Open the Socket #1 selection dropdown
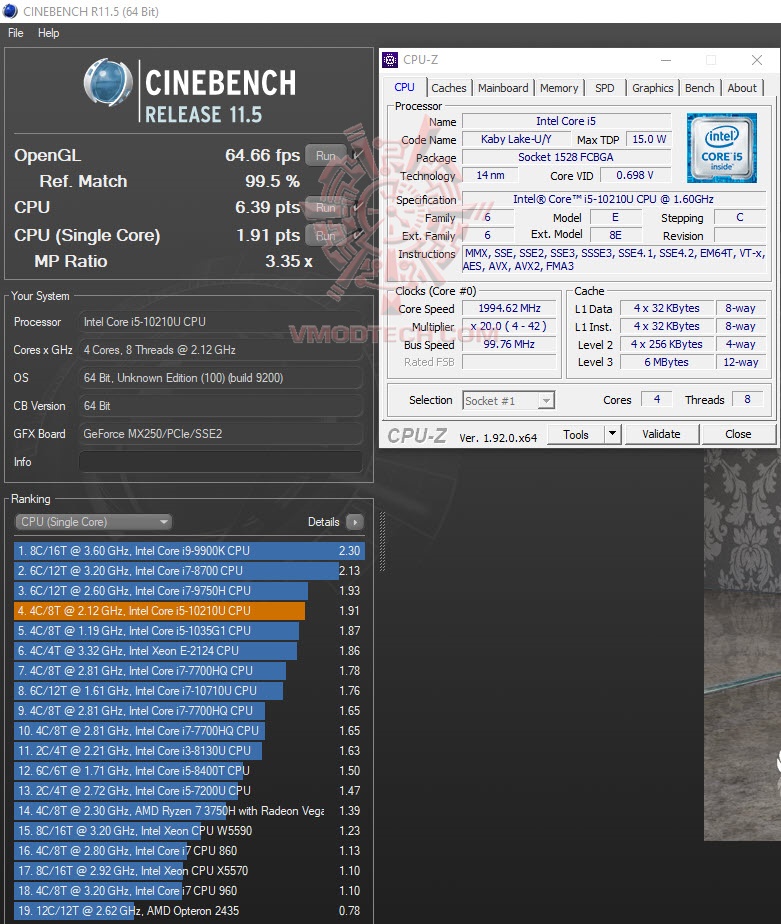Screen dimensions: 781x924 pyautogui.click(x=509, y=401)
